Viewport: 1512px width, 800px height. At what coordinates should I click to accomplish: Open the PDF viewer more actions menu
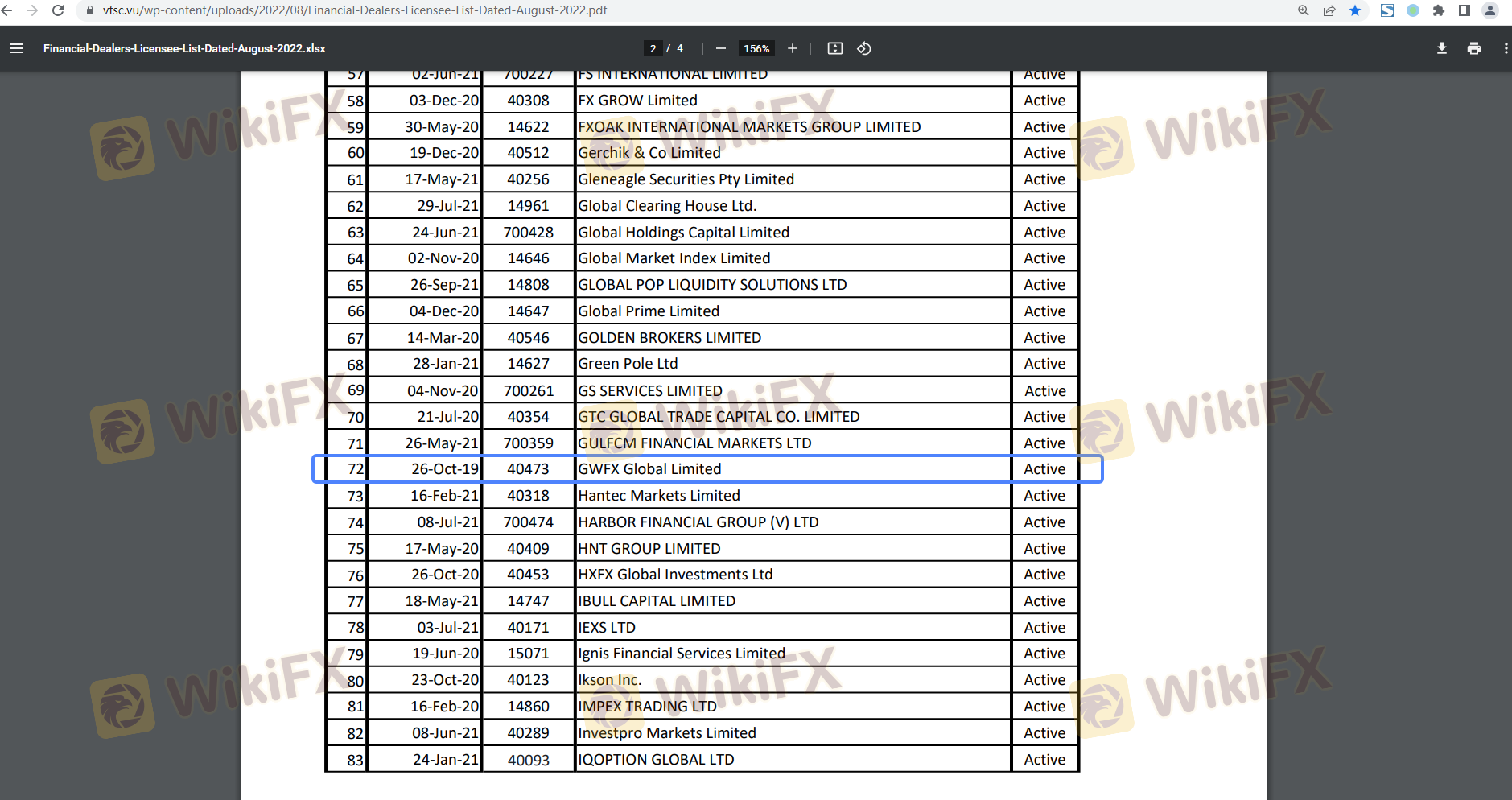click(x=1506, y=48)
